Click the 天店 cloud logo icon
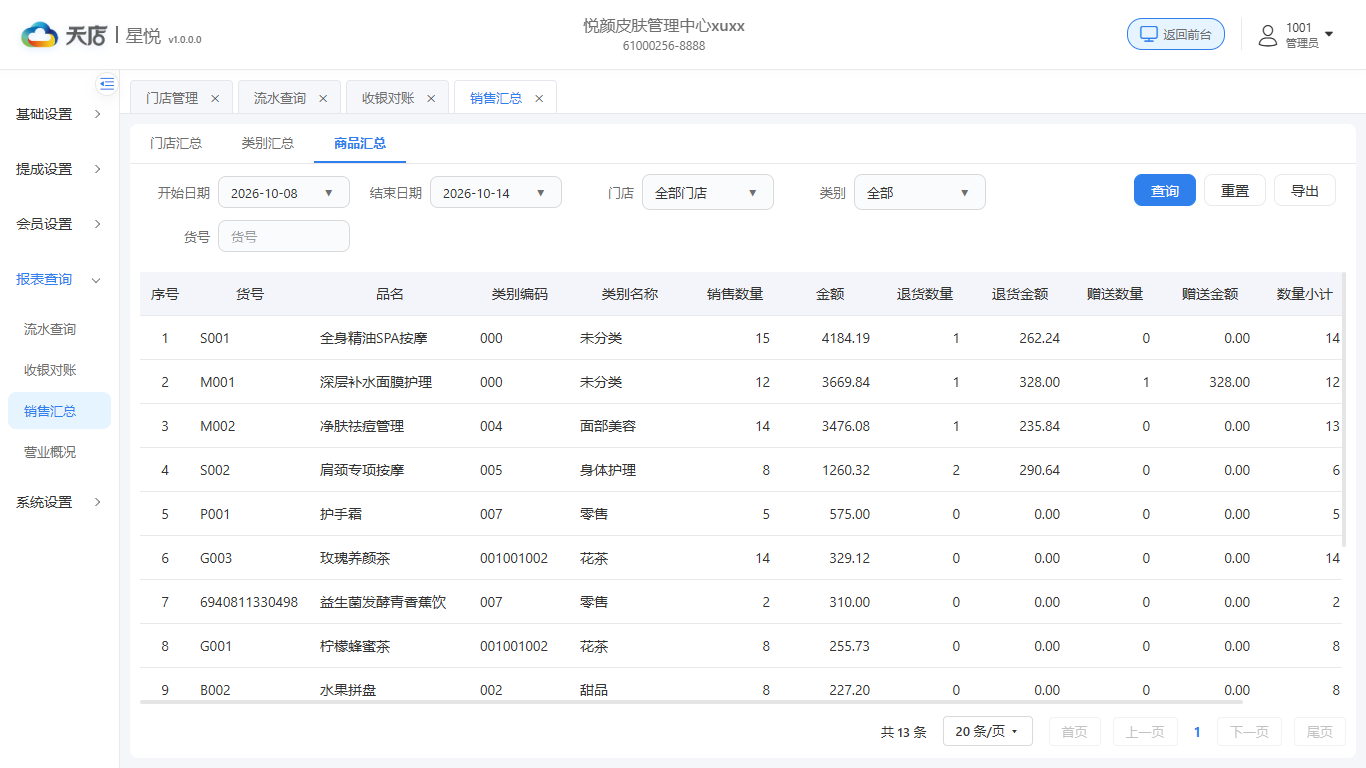 click(x=40, y=35)
